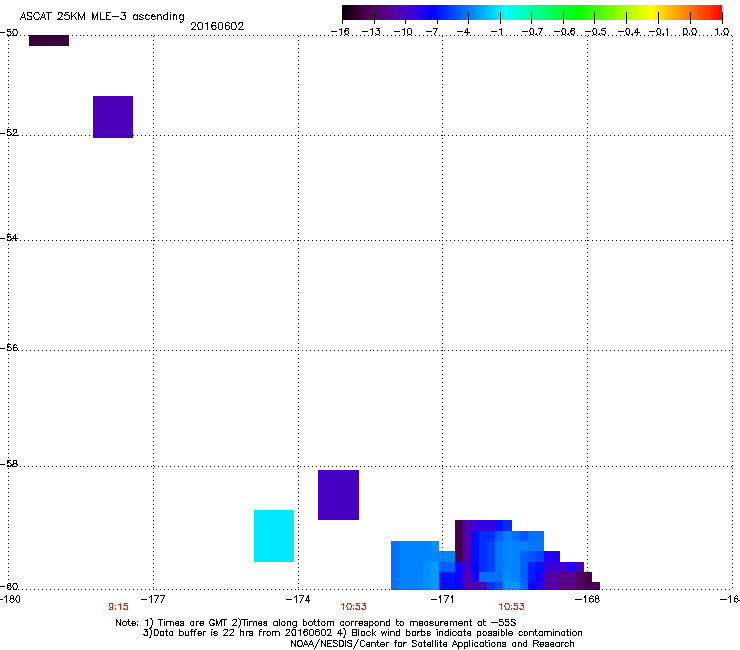The width and height of the screenshot is (740, 650).
Task: Click the latitude label -56
Action: coord(9,347)
